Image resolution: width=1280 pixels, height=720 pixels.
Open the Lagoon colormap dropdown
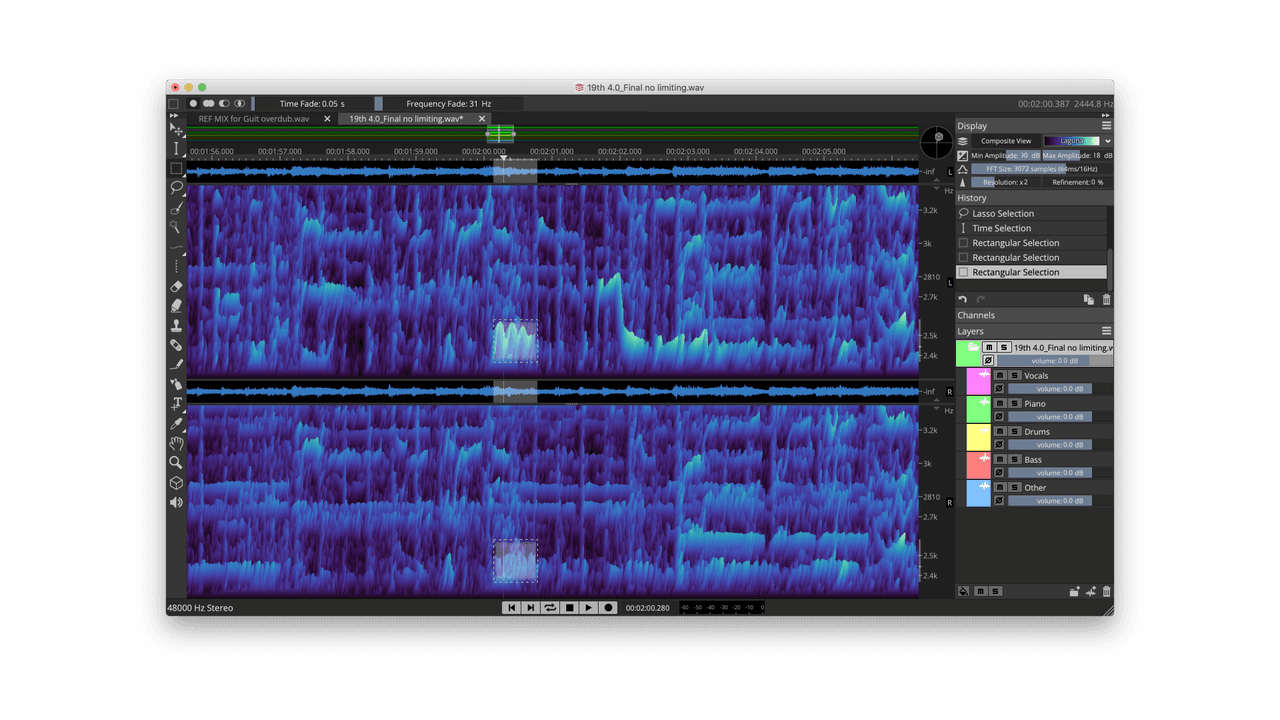(1072, 140)
